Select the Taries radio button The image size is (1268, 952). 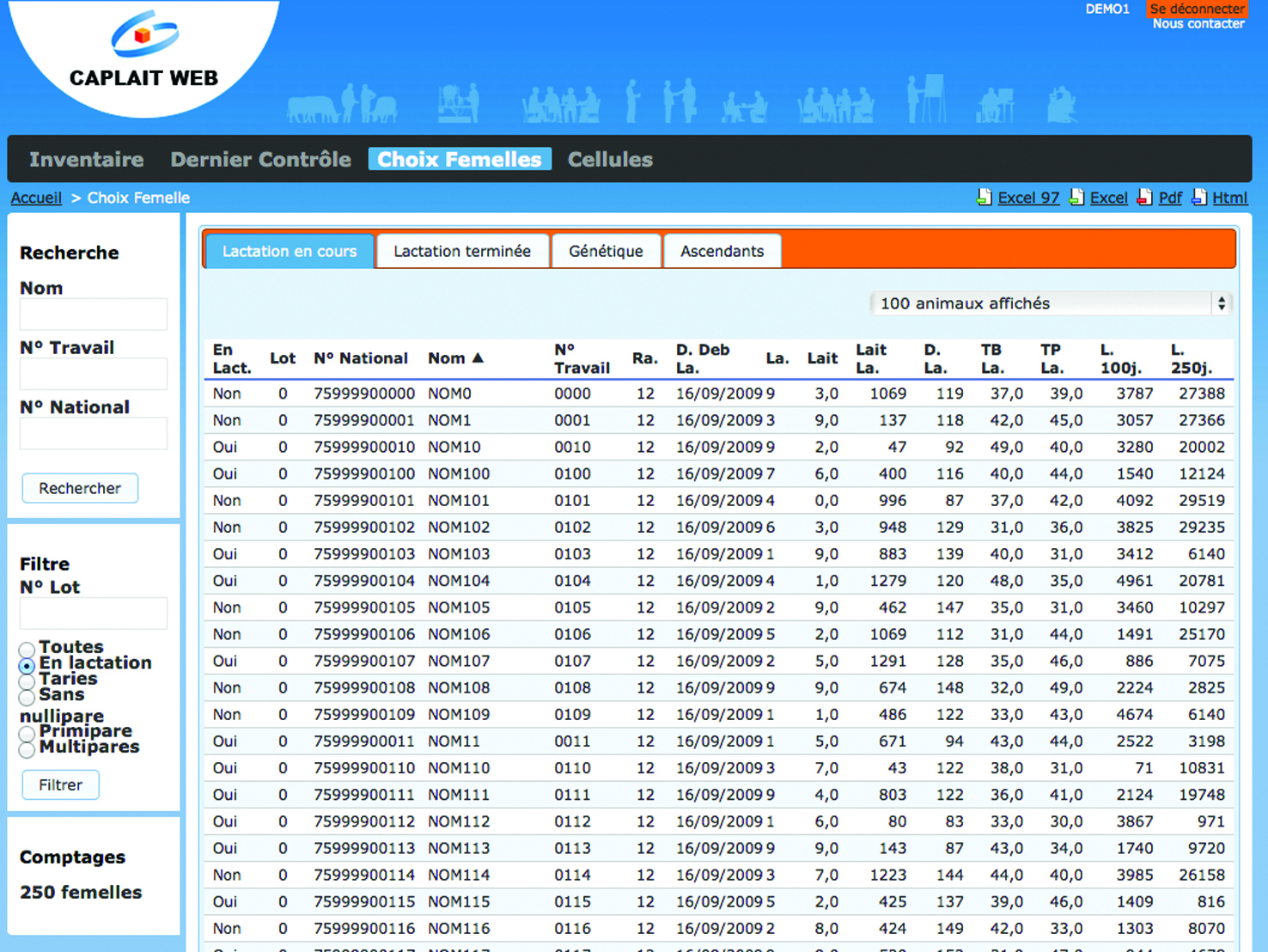click(x=27, y=681)
